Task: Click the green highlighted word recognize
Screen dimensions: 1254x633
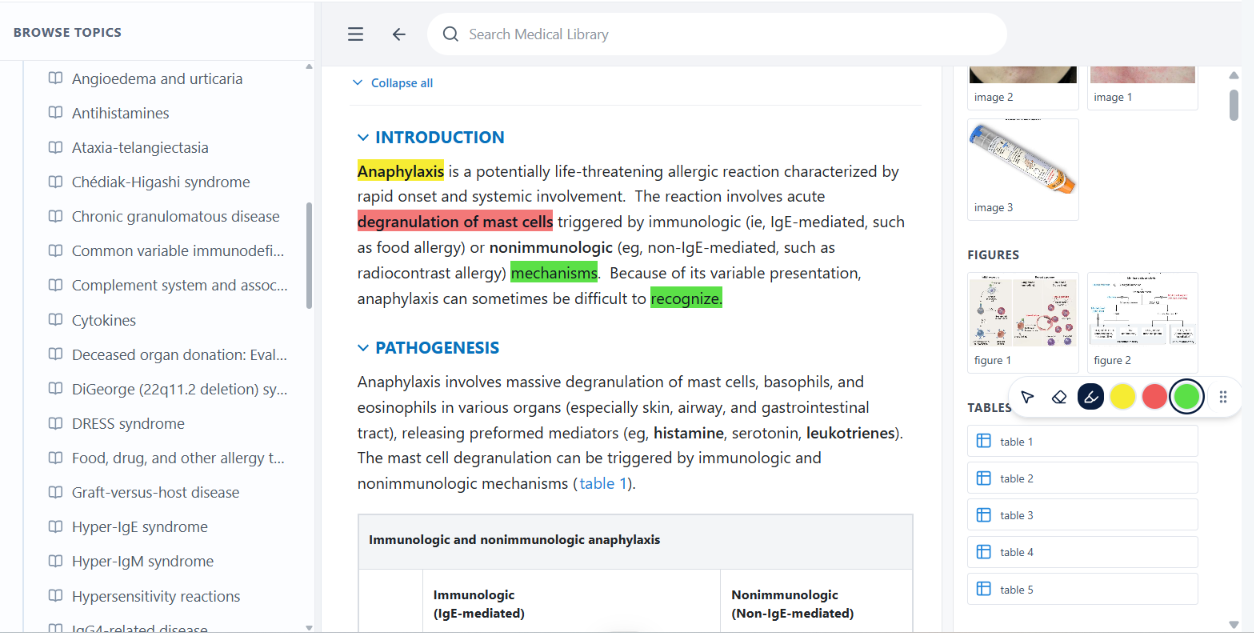Action: click(x=686, y=298)
